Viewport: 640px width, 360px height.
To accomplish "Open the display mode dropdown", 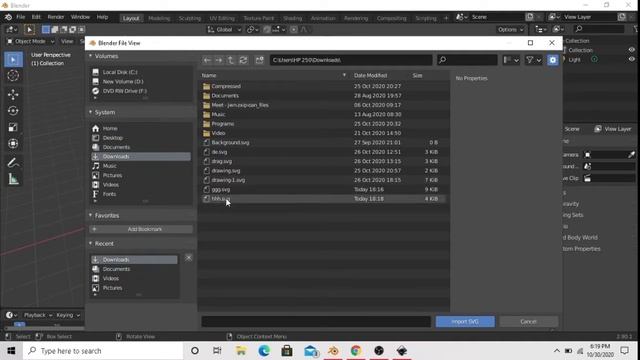I will pos(511,60).
